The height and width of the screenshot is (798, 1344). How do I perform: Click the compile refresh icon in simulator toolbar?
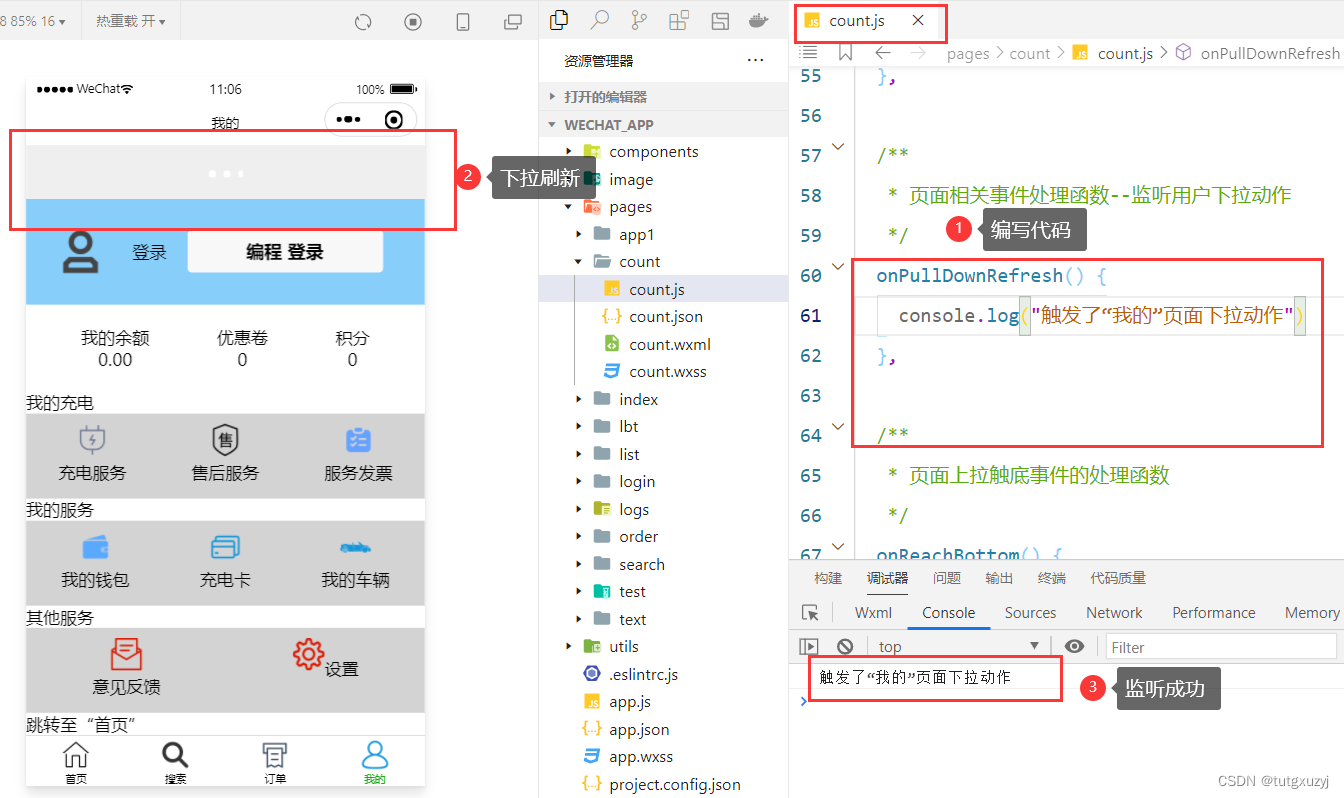pos(363,21)
